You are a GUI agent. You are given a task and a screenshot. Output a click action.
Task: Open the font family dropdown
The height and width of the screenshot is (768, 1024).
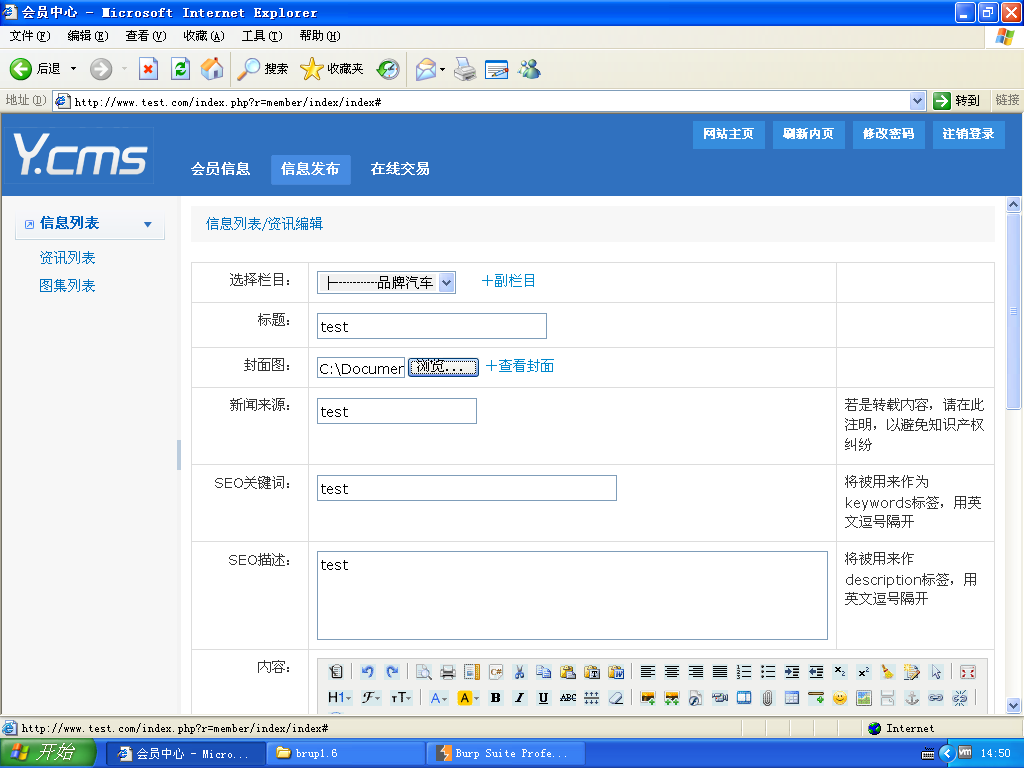(x=371, y=697)
